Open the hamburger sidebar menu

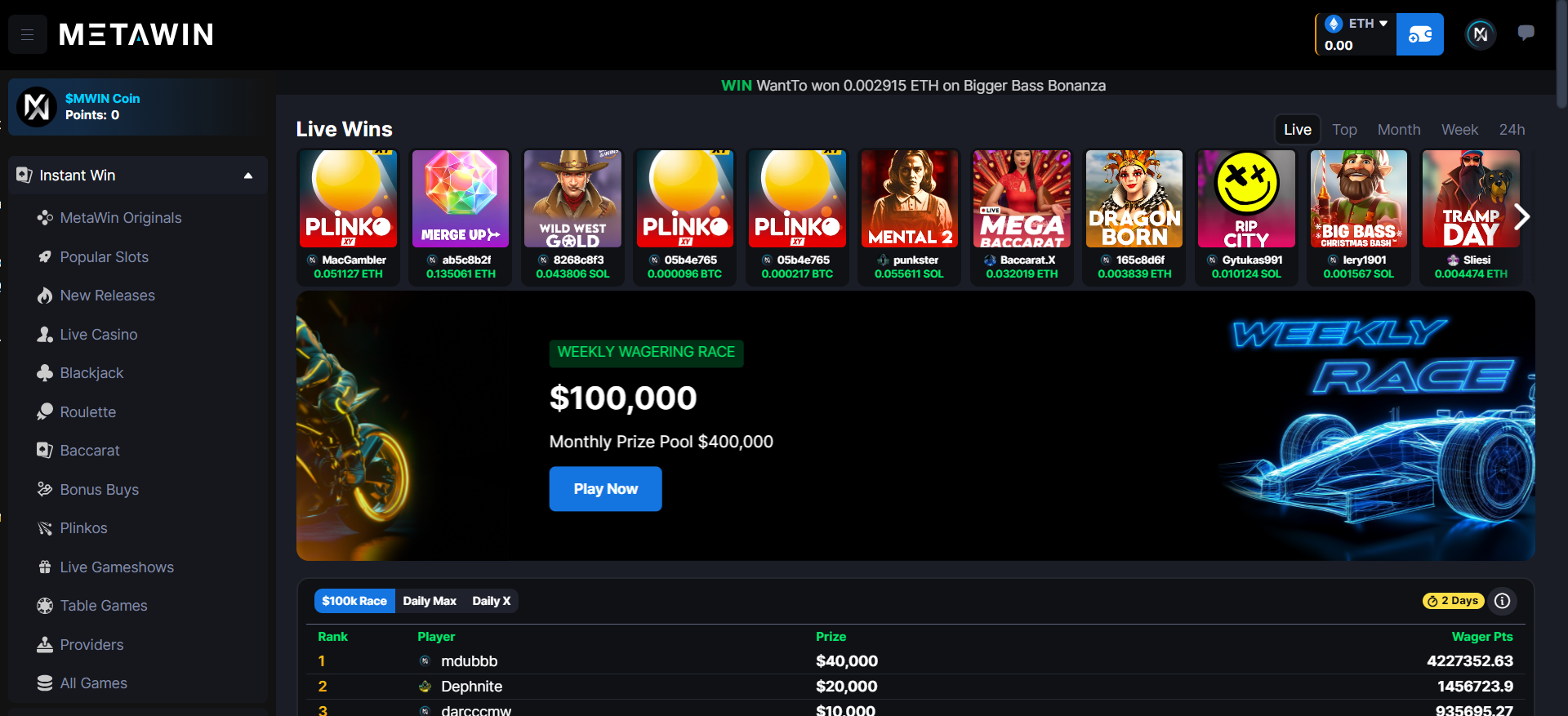tap(27, 34)
